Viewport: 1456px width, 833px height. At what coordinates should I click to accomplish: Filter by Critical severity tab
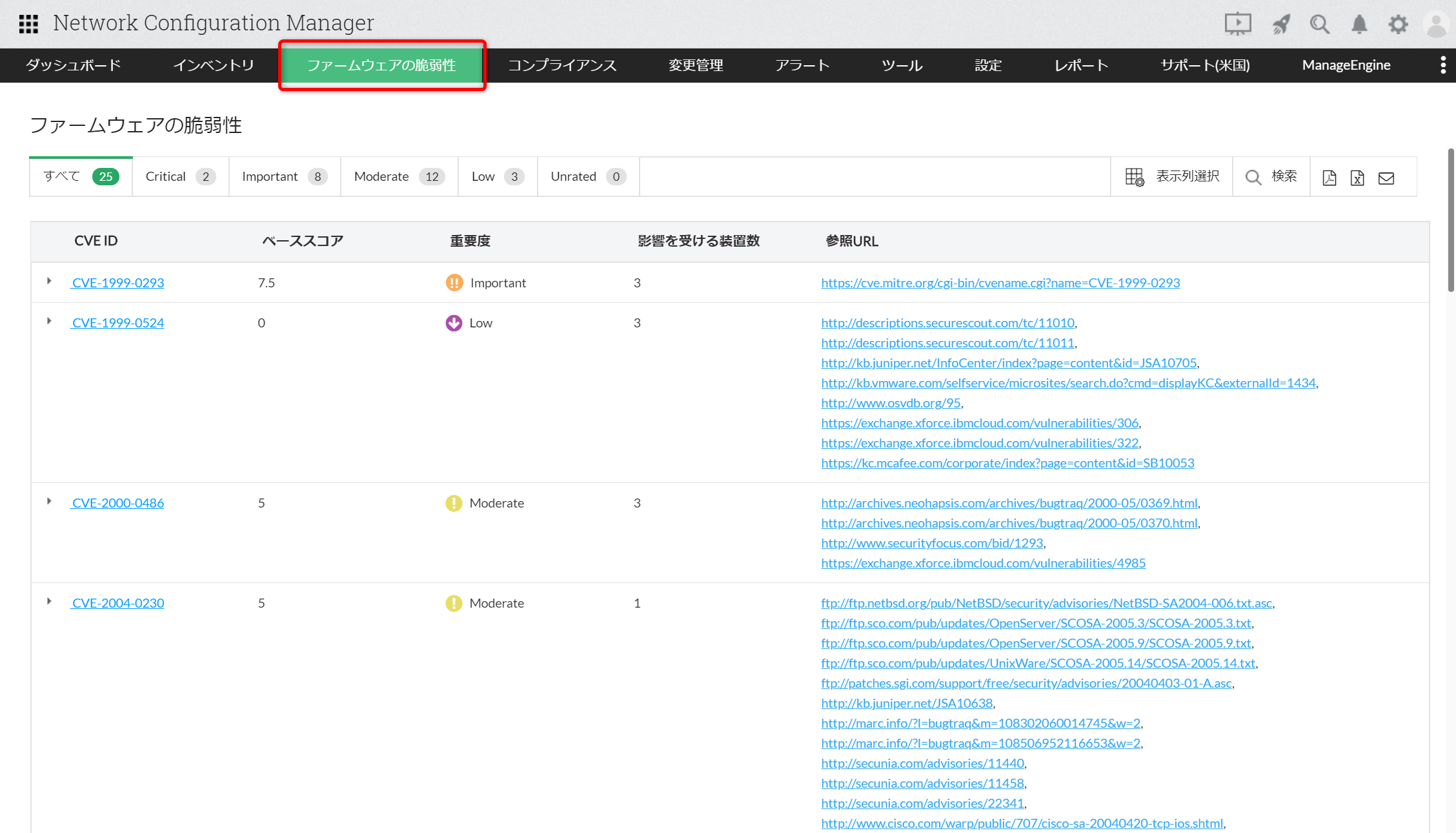[179, 176]
